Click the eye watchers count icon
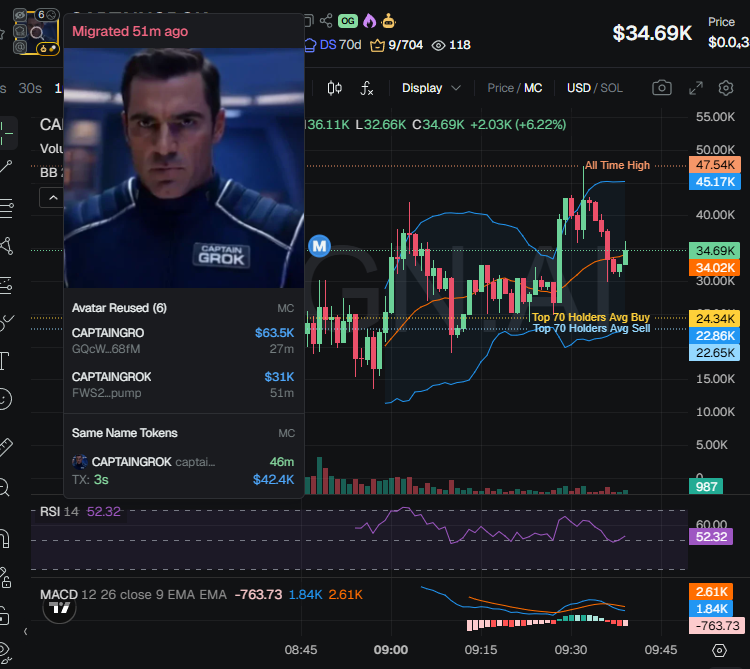Viewport: 750px width, 669px height. 438,45
